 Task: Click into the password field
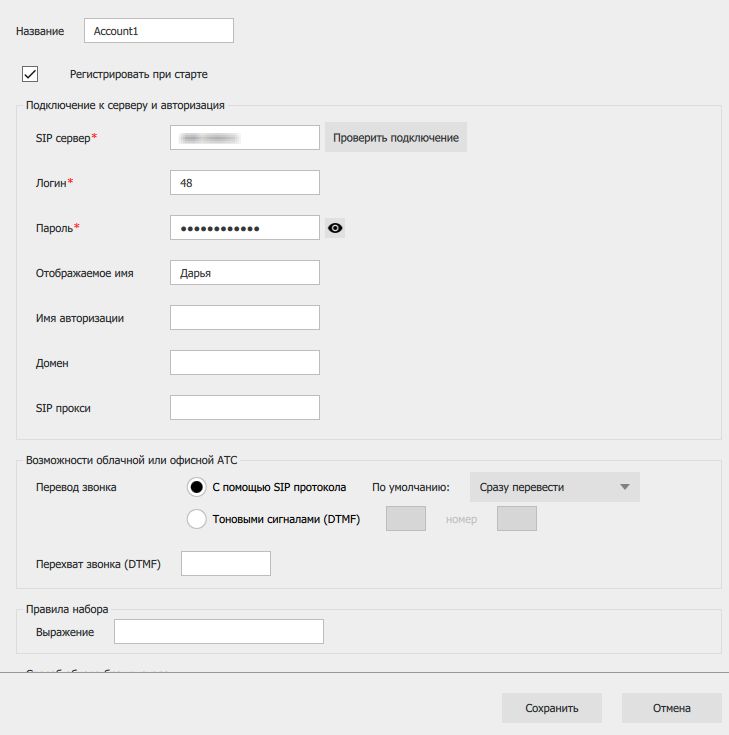click(245, 228)
